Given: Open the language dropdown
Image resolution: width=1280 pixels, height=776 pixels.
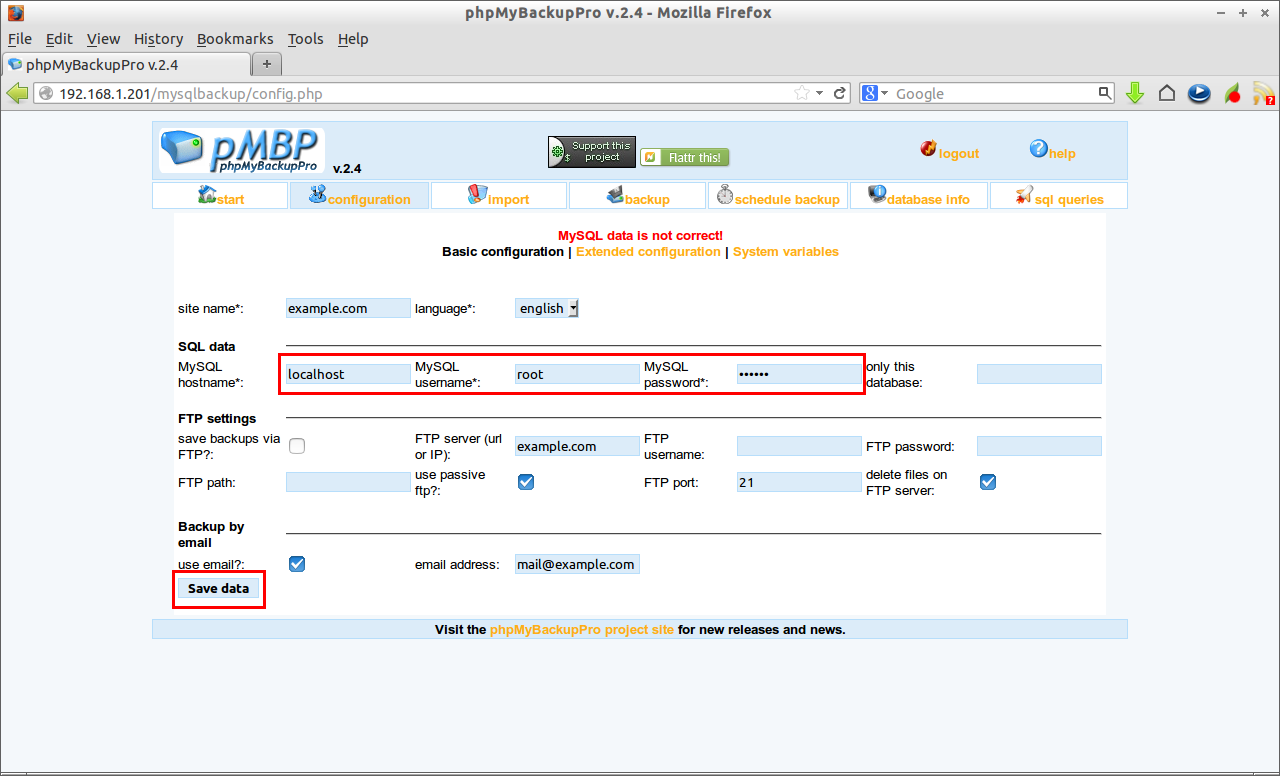Looking at the screenshot, I should pyautogui.click(x=547, y=308).
